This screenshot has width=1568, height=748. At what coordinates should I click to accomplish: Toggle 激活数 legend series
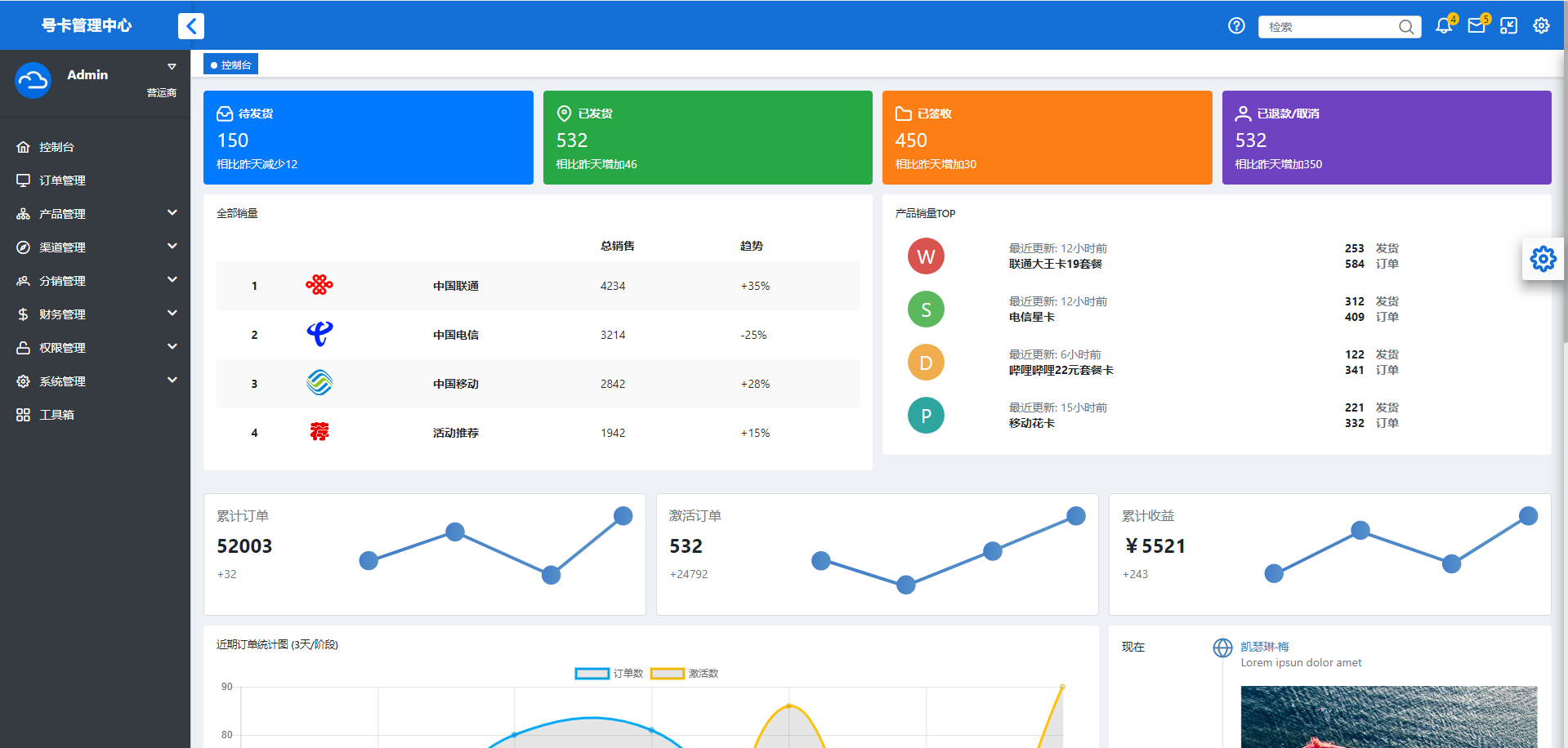[684, 674]
